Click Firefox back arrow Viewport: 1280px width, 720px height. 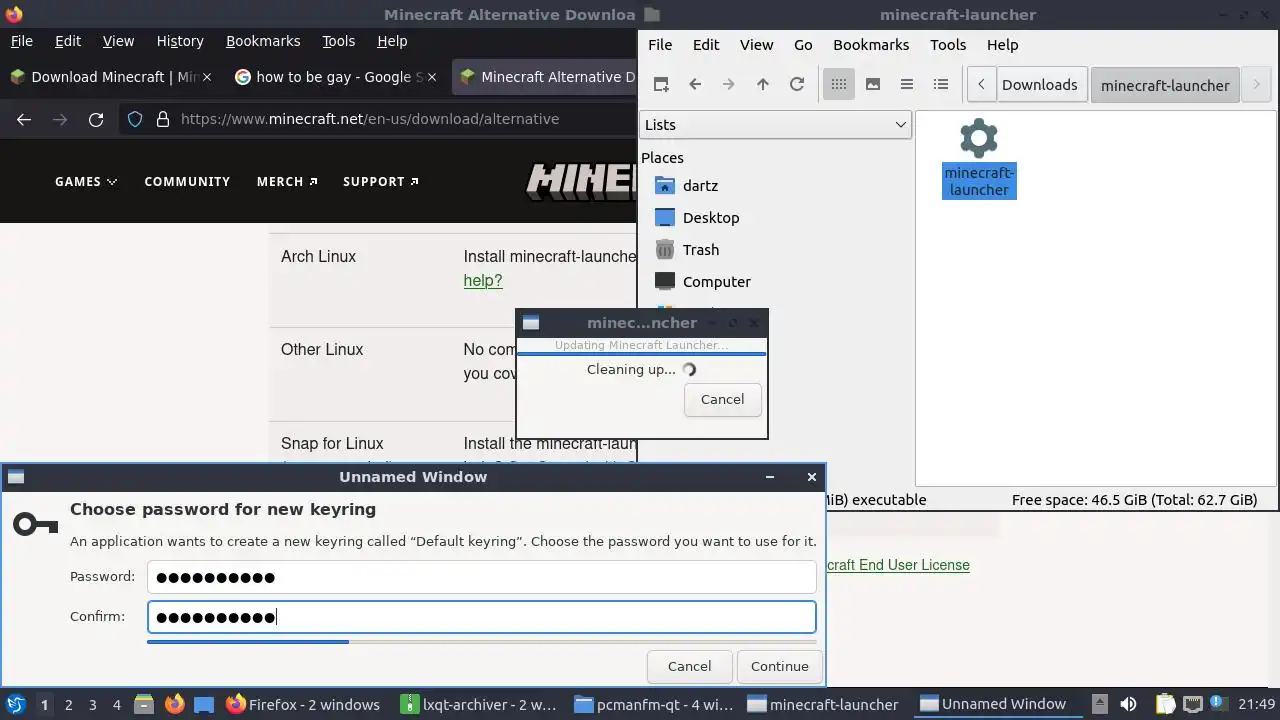24,119
